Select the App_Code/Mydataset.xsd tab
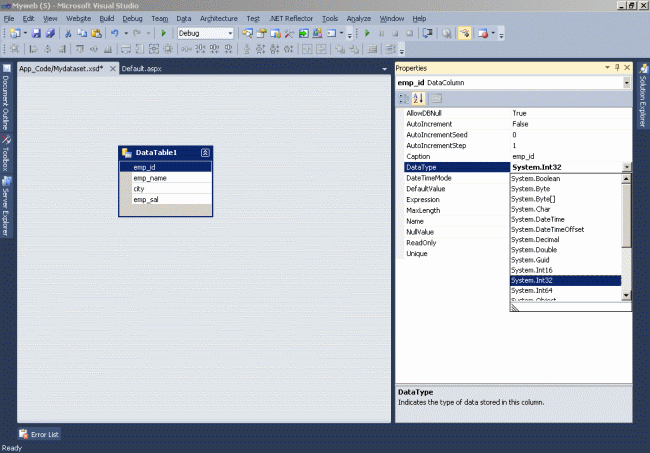 (x=61, y=68)
